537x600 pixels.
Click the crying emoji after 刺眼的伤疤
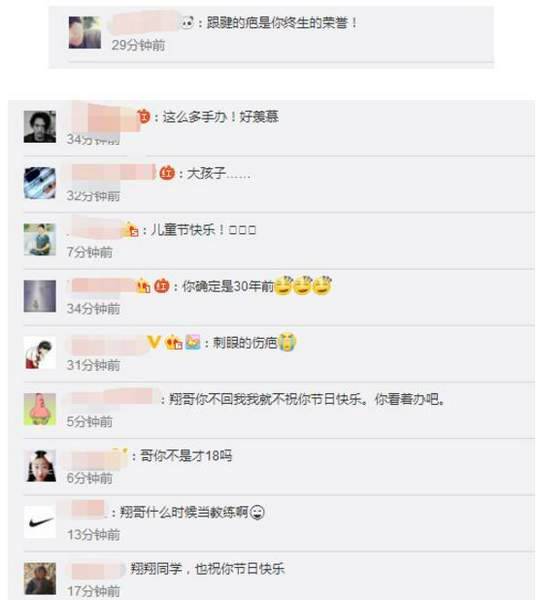[x=287, y=342]
